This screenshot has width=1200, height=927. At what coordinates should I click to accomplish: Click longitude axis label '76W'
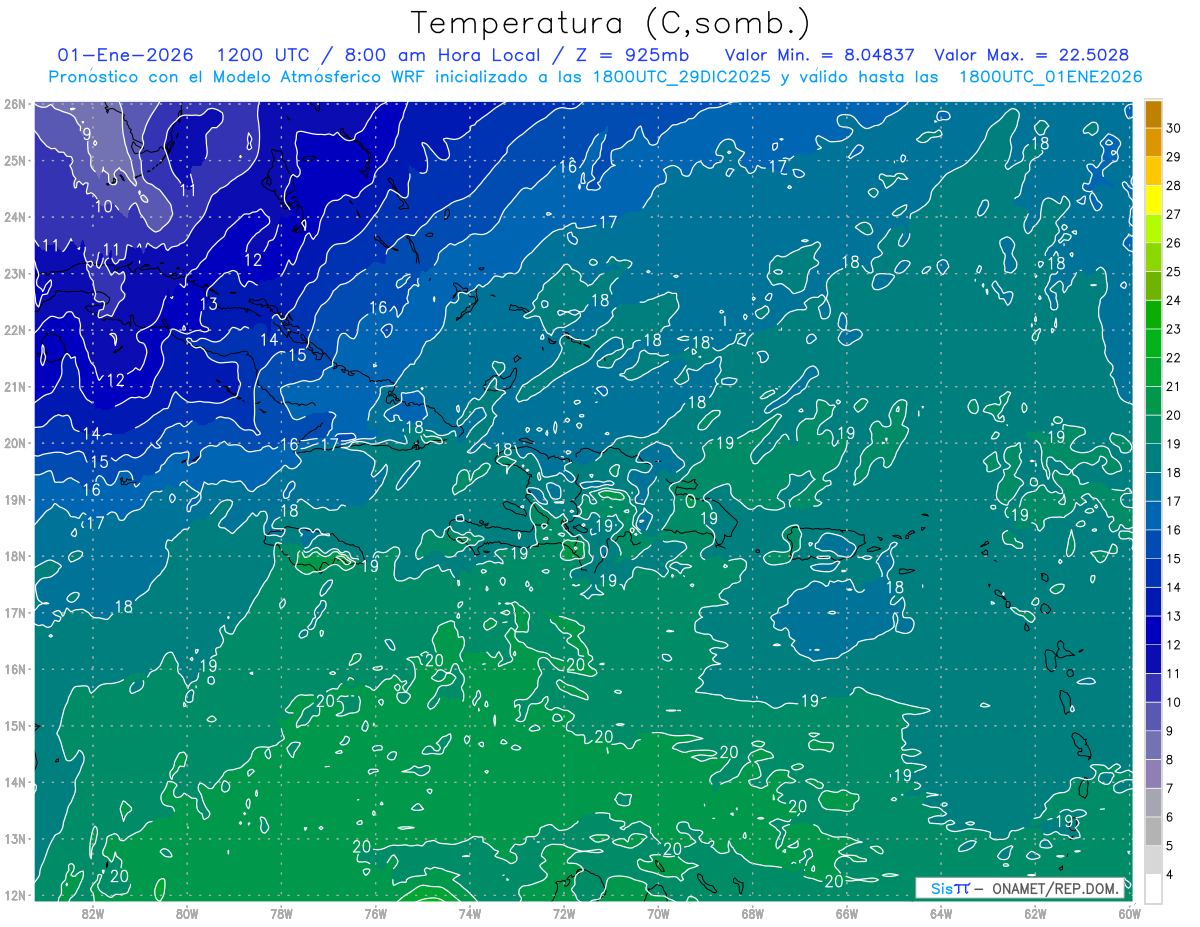(375, 913)
